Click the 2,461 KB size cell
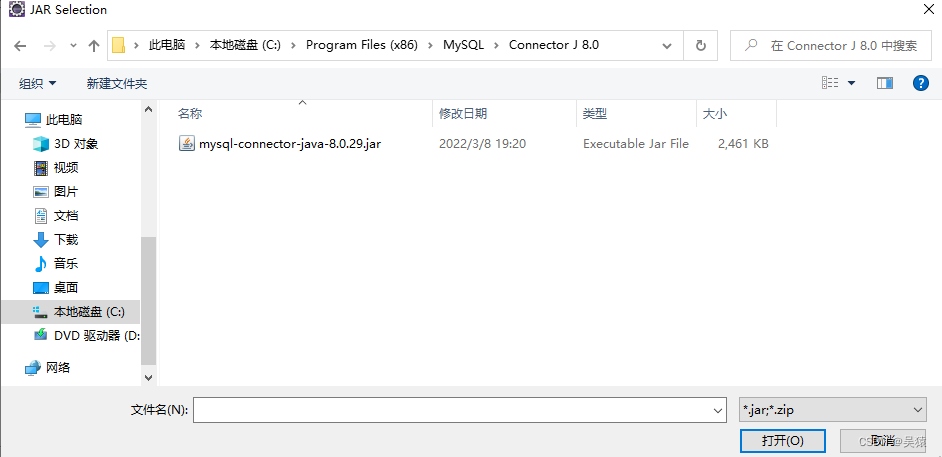 [743, 144]
